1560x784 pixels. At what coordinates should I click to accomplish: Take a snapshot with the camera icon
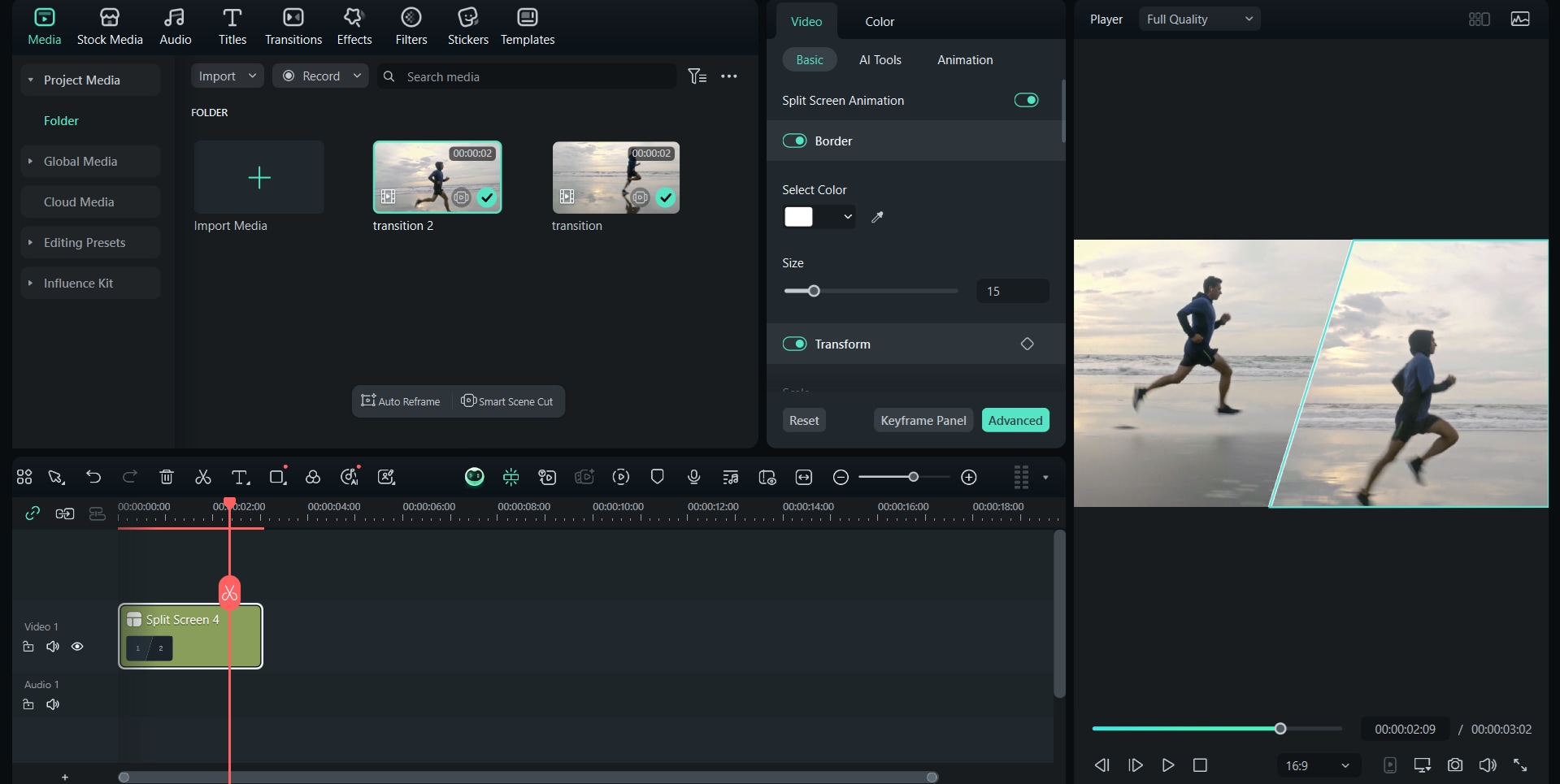(1455, 765)
